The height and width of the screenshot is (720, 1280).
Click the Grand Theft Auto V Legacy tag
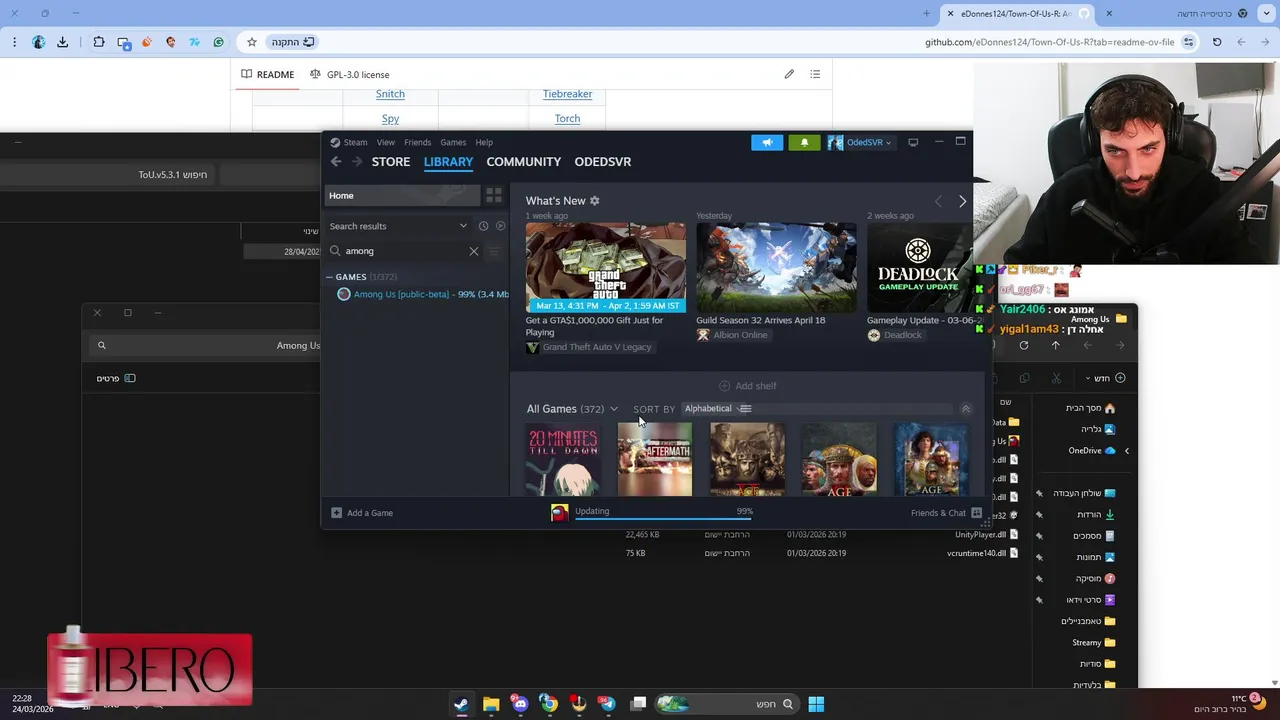coord(589,347)
